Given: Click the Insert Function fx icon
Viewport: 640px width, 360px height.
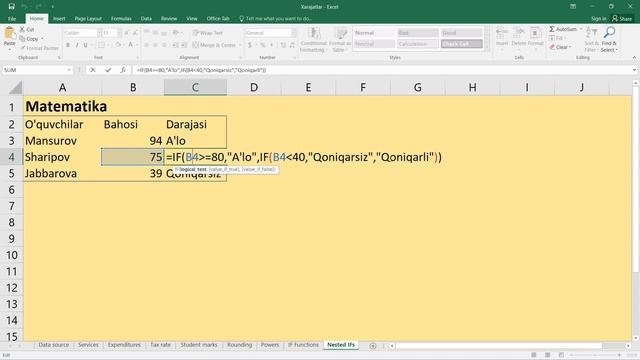Looking at the screenshot, I should coord(123,70).
